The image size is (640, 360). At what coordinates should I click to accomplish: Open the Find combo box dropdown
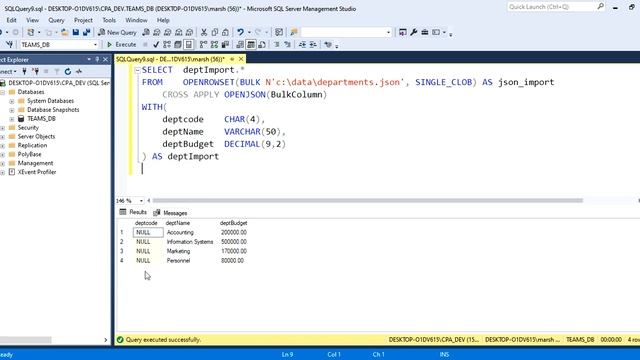click(388, 32)
